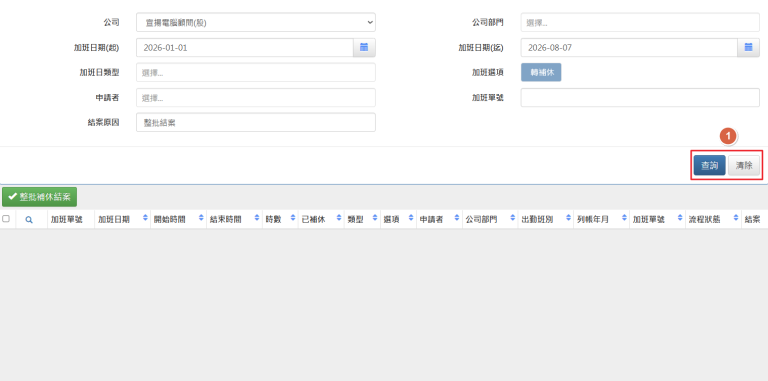Tick the select-all checkbox in table header
Screen dimensions: 768x381
6,218
